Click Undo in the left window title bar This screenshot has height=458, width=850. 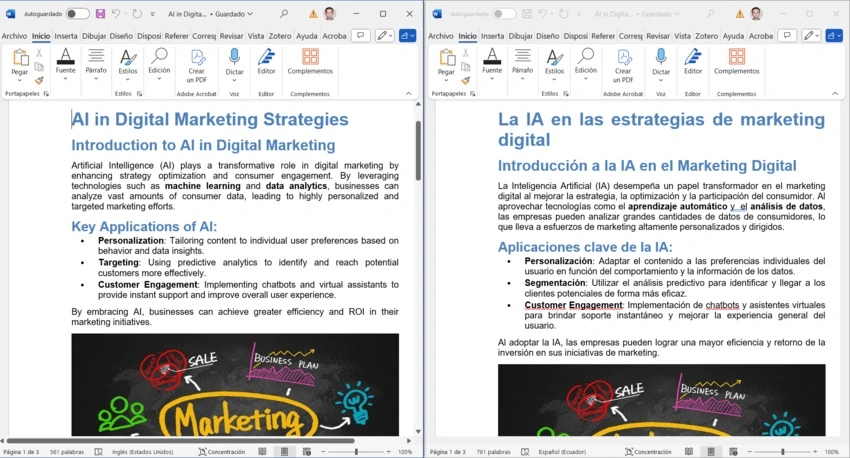point(116,14)
